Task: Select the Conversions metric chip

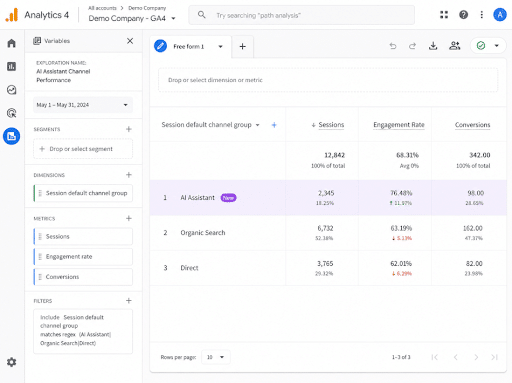Action: pyautogui.click(x=83, y=277)
